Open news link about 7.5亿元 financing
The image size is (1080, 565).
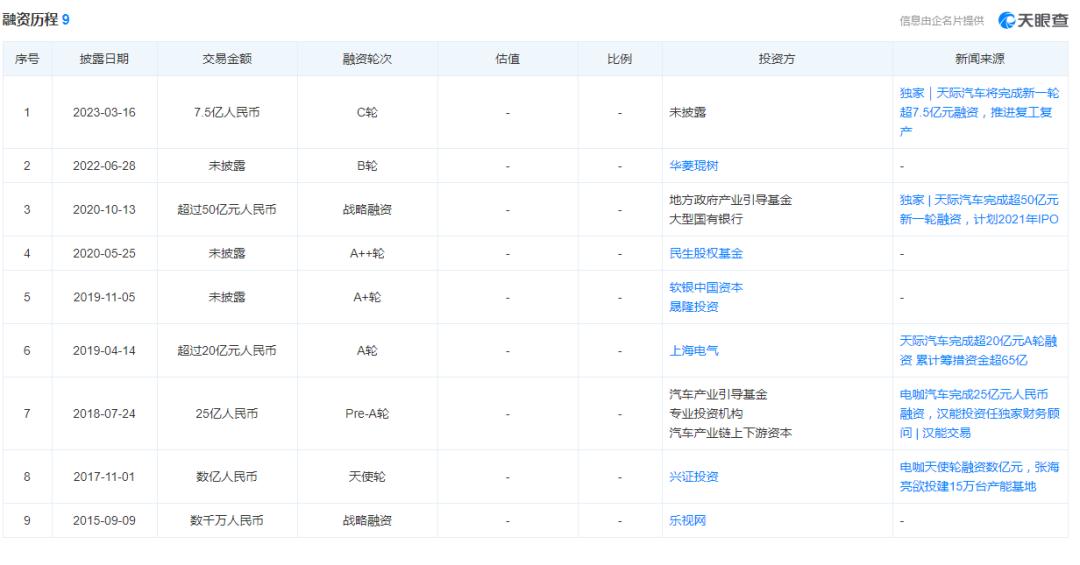pyautogui.click(x=979, y=112)
